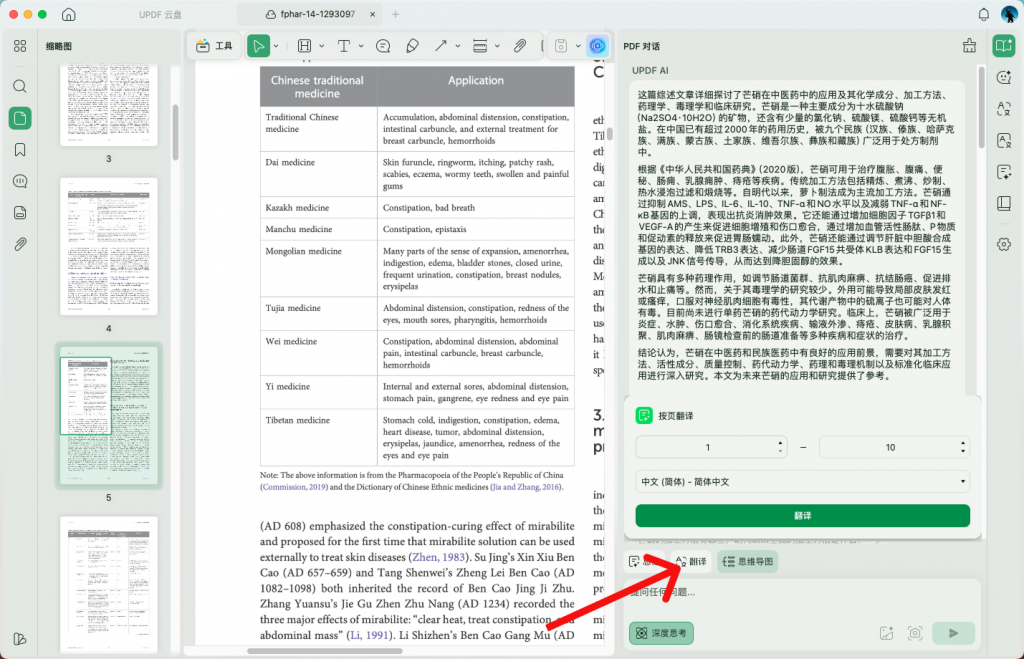Open the comments sidebar panel

(20, 181)
